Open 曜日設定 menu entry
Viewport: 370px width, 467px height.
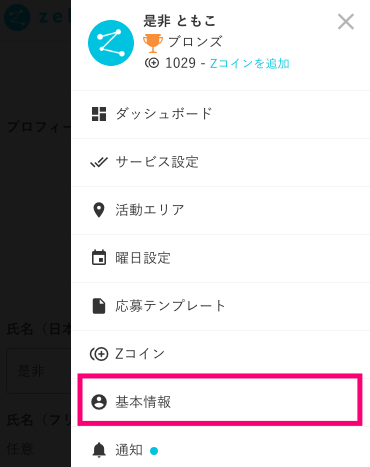click(x=220, y=258)
